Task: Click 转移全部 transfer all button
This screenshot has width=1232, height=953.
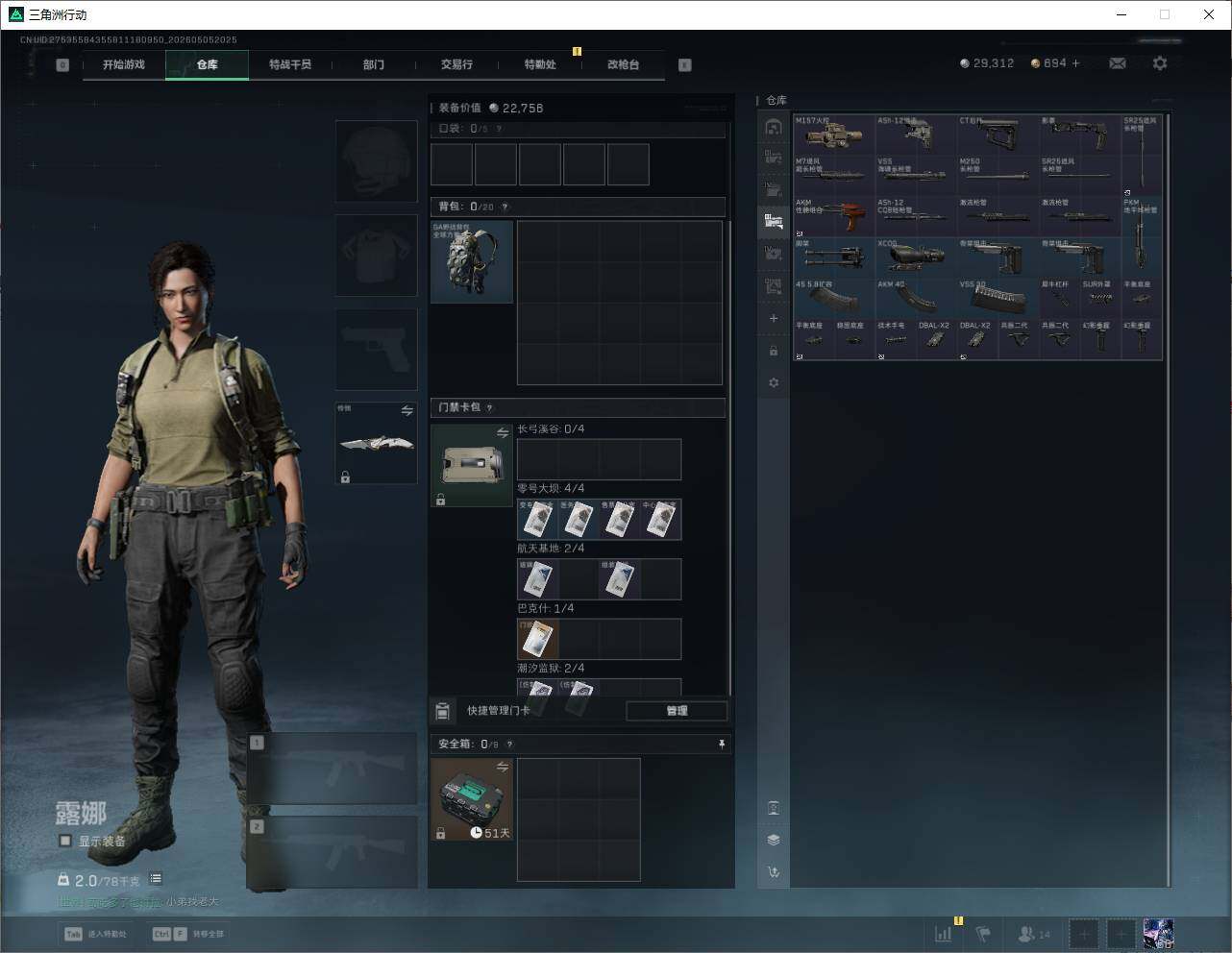Action: [188, 934]
